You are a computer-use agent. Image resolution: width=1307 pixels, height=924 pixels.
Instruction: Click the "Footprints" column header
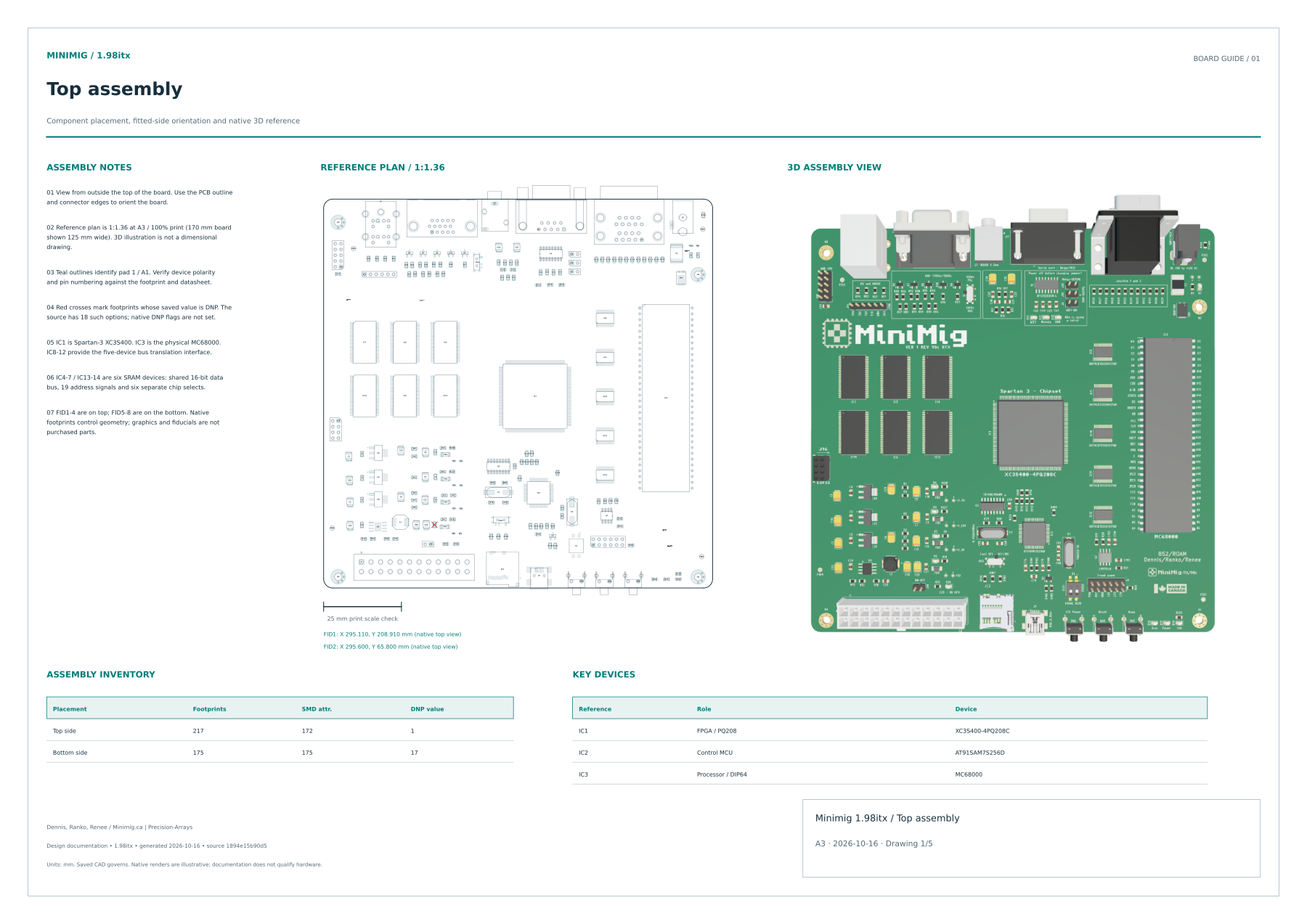(210, 709)
